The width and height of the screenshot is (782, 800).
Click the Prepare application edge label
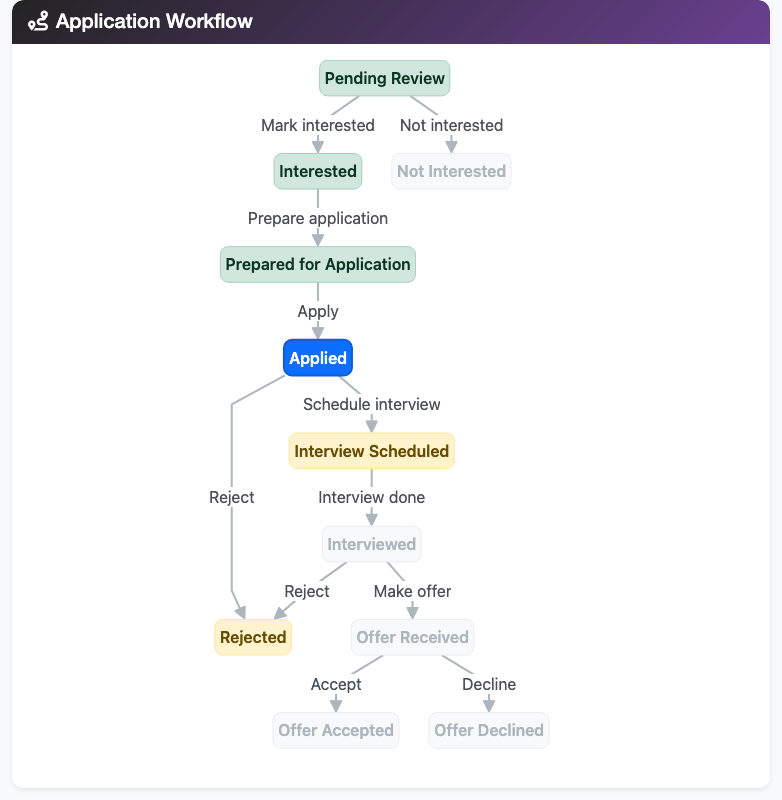point(318,218)
